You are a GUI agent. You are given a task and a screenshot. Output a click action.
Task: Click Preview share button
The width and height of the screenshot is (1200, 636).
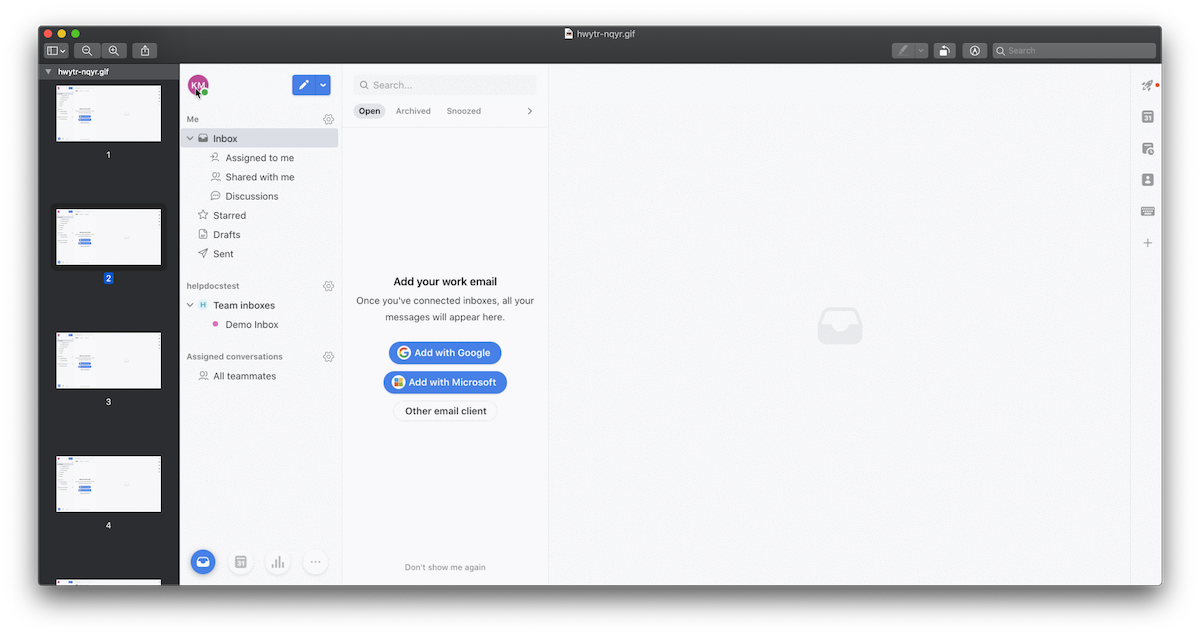(x=145, y=50)
